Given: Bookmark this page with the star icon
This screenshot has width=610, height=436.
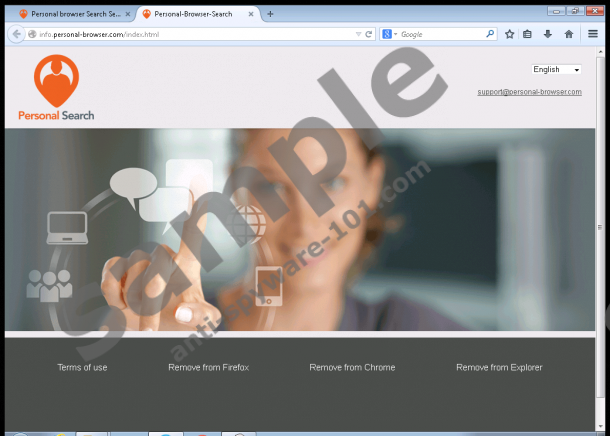Looking at the screenshot, I should (x=510, y=34).
